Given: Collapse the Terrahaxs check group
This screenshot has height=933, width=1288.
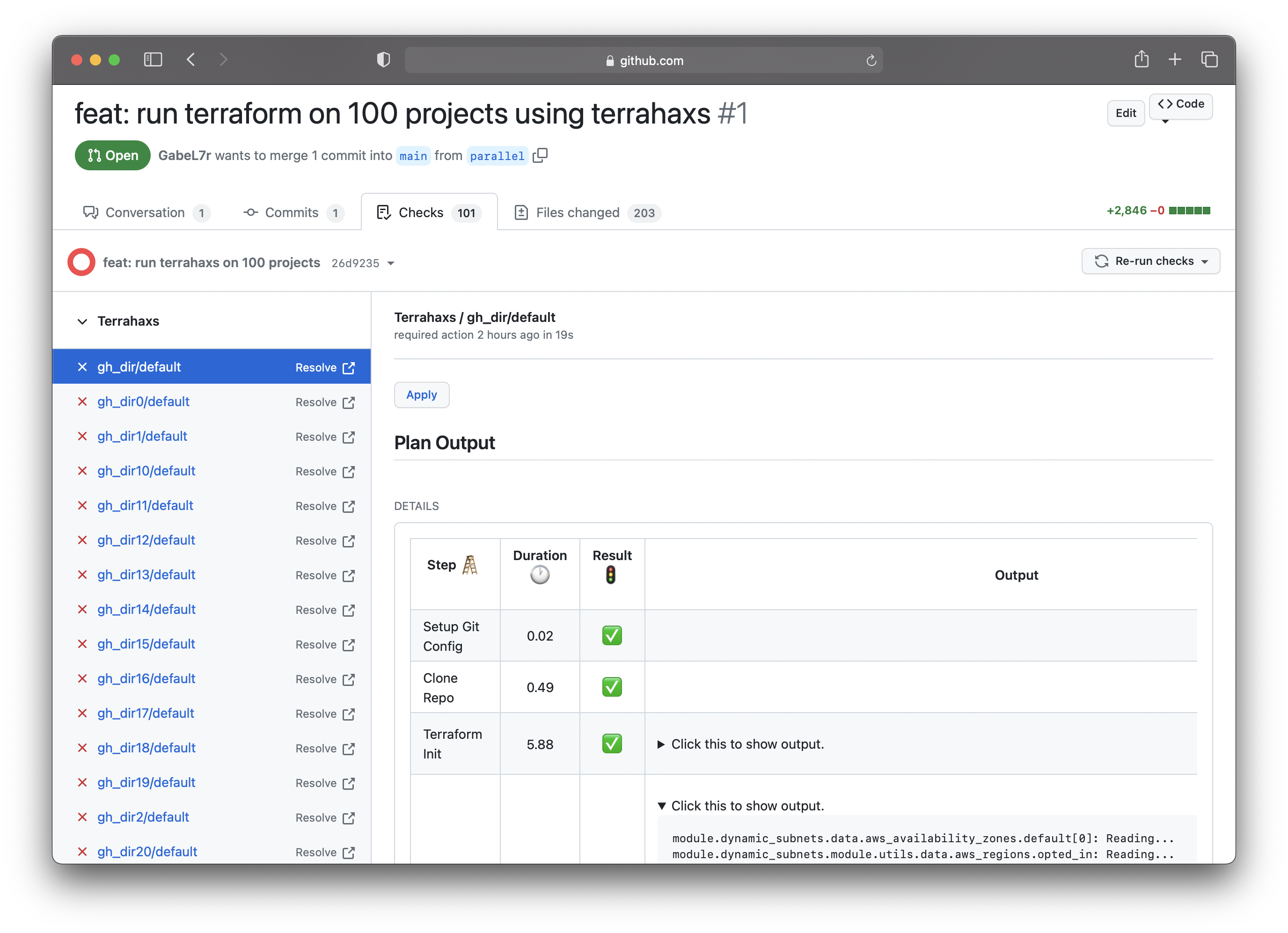Looking at the screenshot, I should point(82,321).
